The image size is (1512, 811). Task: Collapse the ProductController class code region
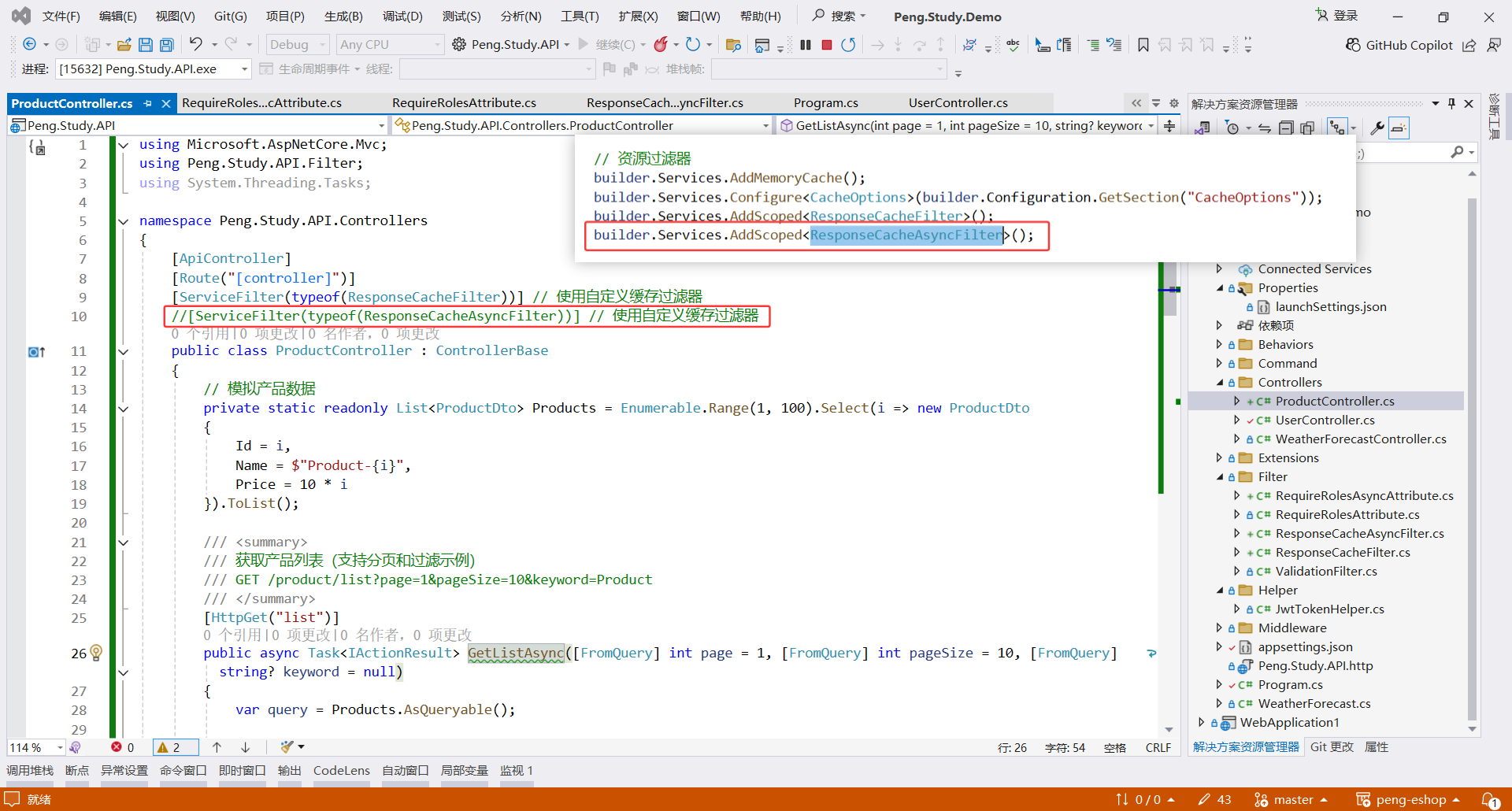tap(123, 351)
